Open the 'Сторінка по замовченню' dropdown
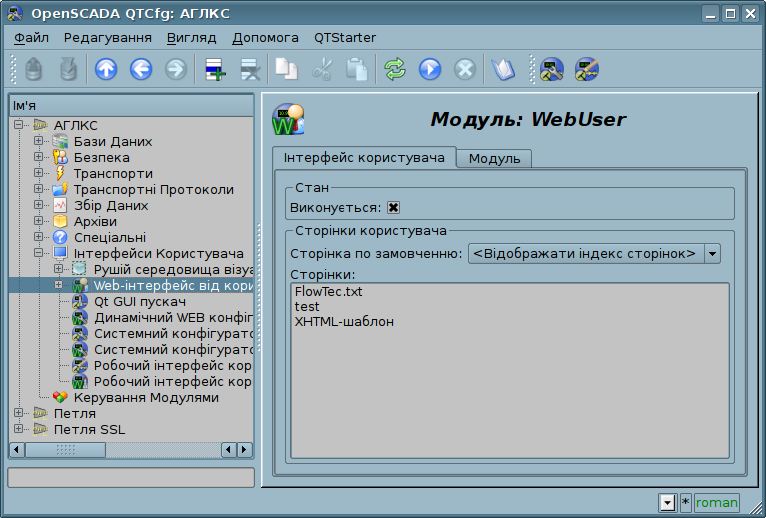This screenshot has height=518, width=766. click(x=712, y=253)
